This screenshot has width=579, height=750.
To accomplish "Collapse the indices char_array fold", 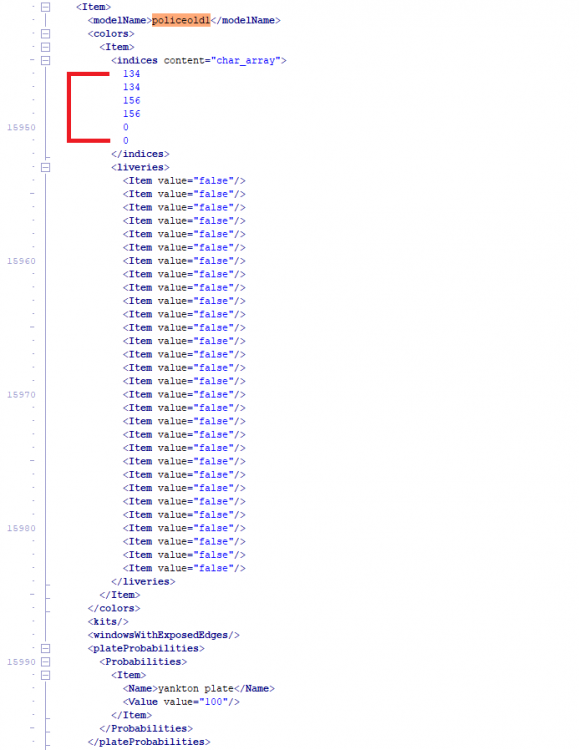I will [45, 61].
